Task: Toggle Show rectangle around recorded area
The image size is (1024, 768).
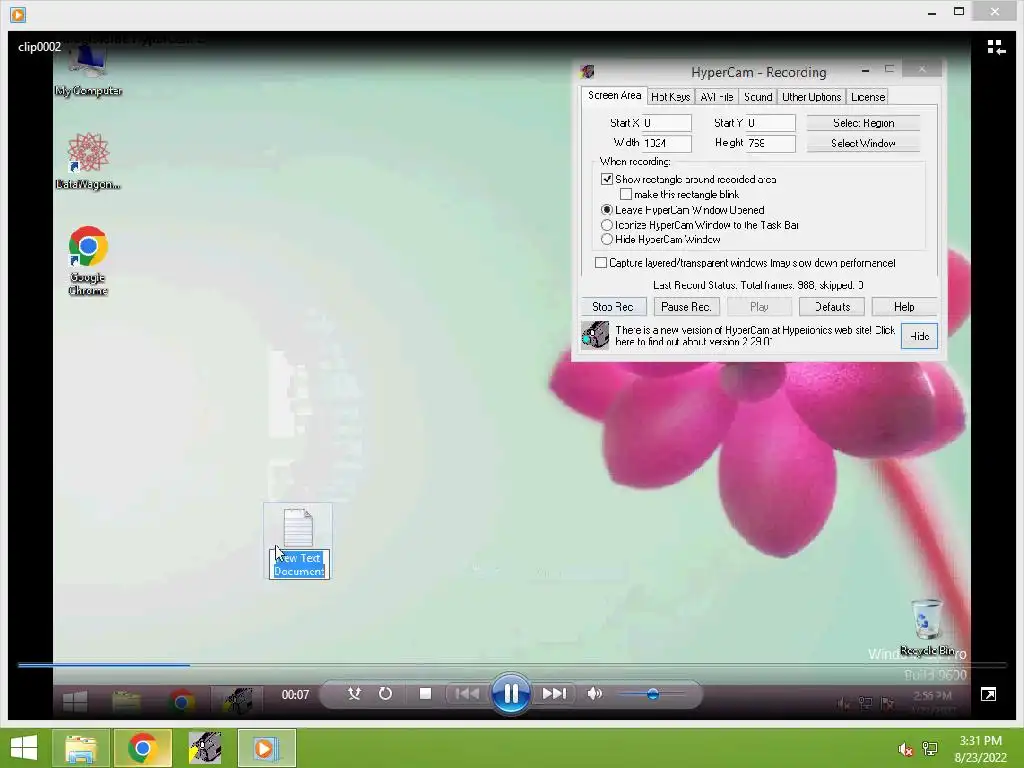Action: pos(607,179)
